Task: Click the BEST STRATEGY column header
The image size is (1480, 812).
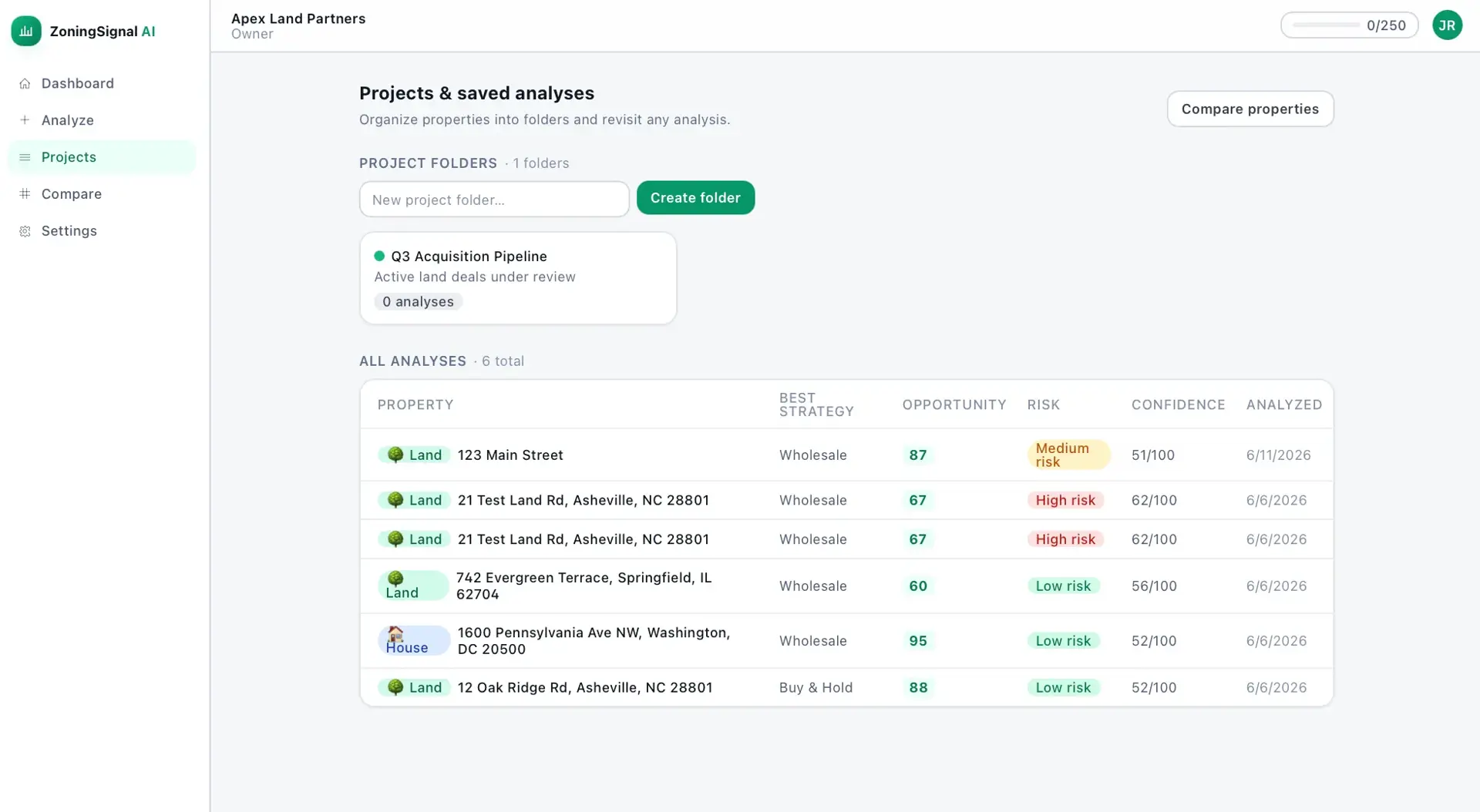Action: tap(816, 404)
